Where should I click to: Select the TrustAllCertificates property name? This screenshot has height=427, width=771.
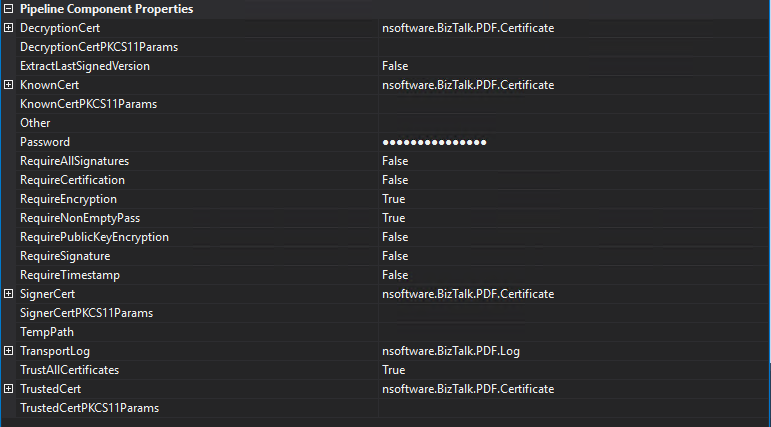69,370
